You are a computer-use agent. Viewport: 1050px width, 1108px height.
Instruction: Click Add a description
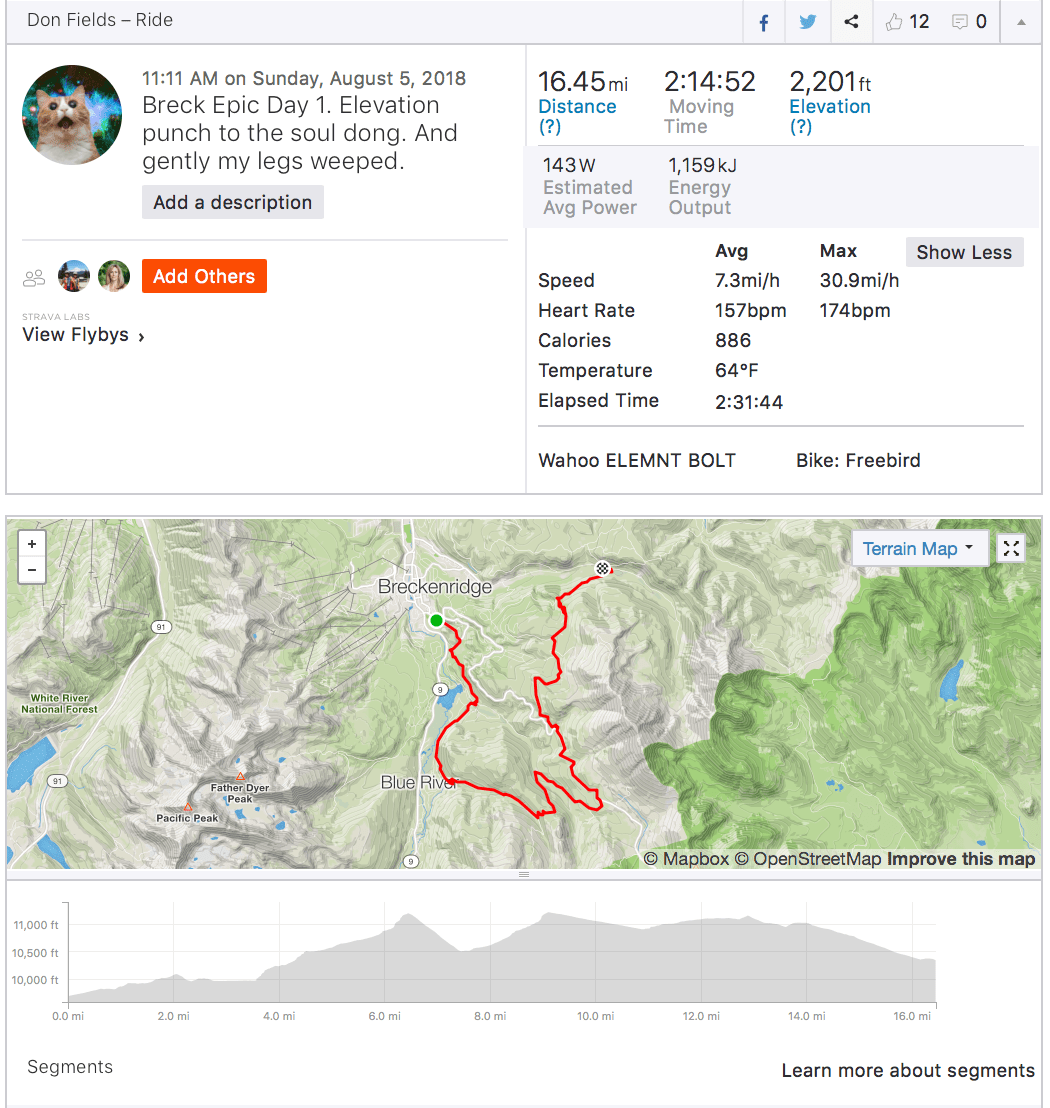(x=233, y=202)
